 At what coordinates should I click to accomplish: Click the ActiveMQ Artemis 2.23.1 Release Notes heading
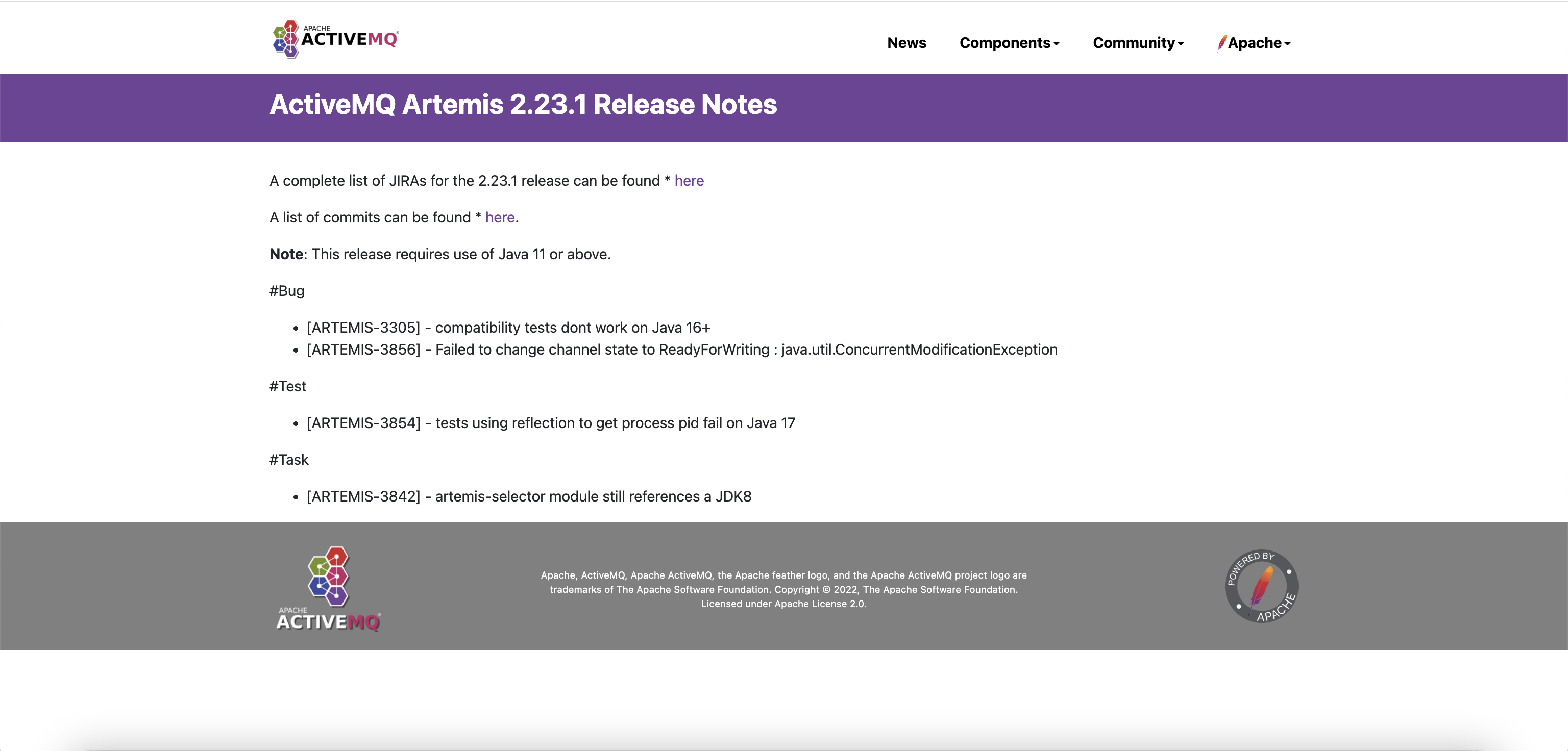tap(523, 105)
